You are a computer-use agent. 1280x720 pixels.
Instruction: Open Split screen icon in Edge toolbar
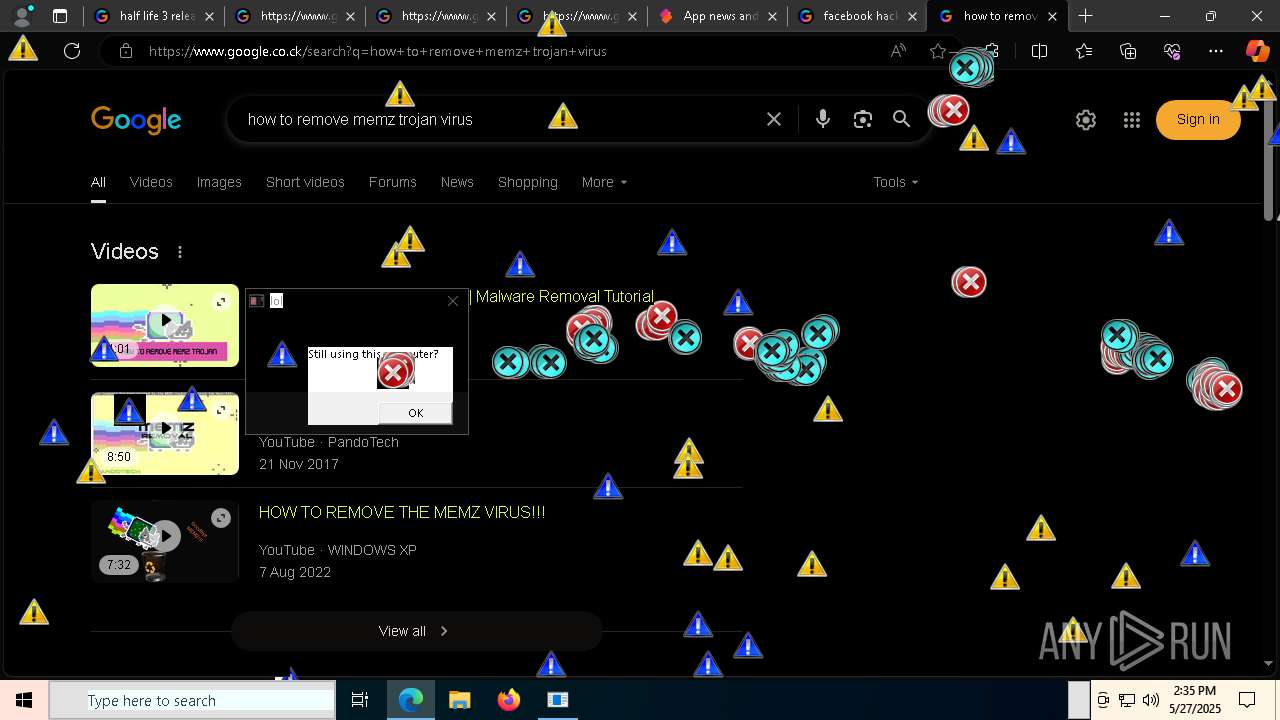click(x=1039, y=51)
